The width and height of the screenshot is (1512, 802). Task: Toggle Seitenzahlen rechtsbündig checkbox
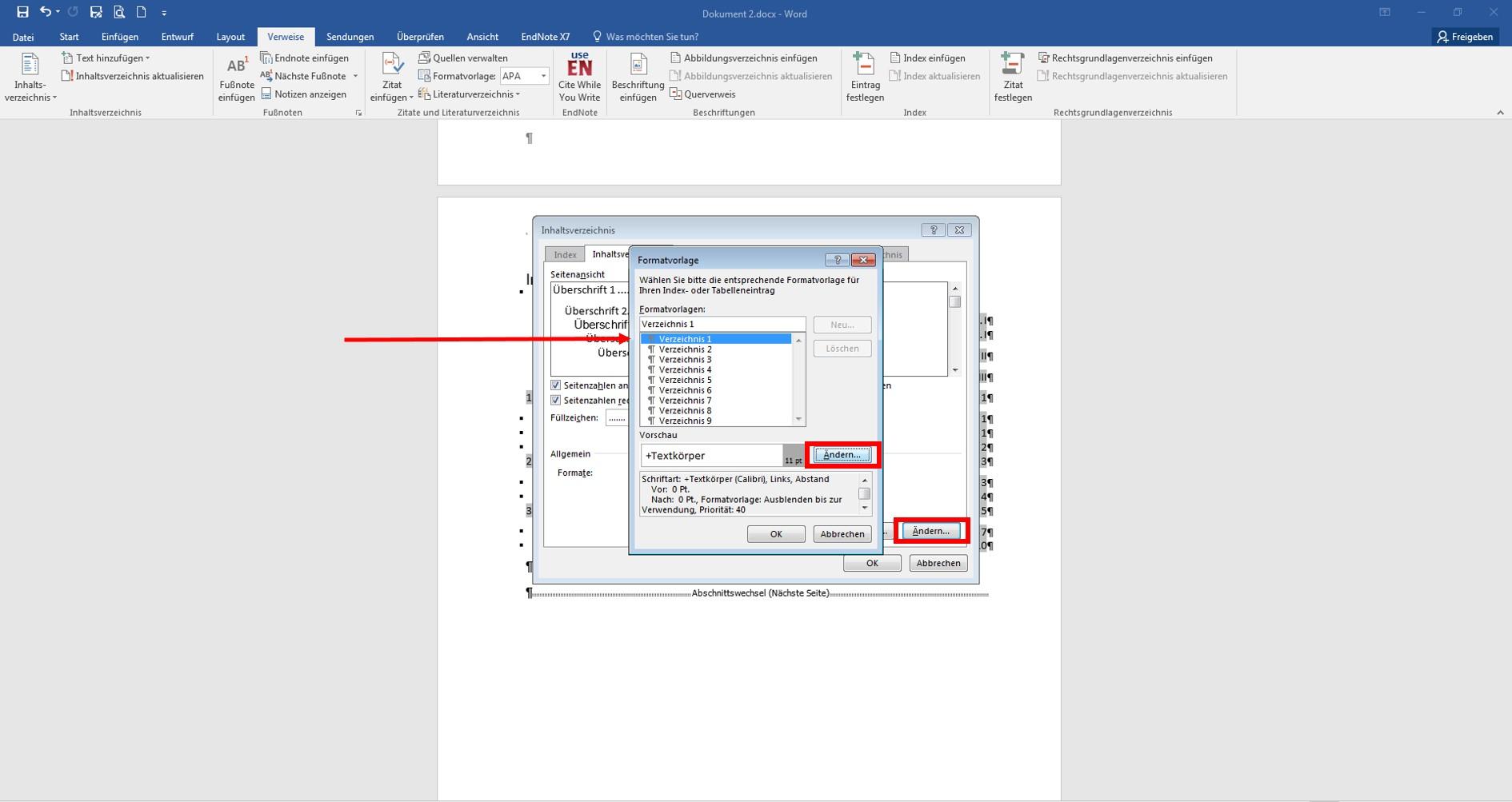pos(556,401)
